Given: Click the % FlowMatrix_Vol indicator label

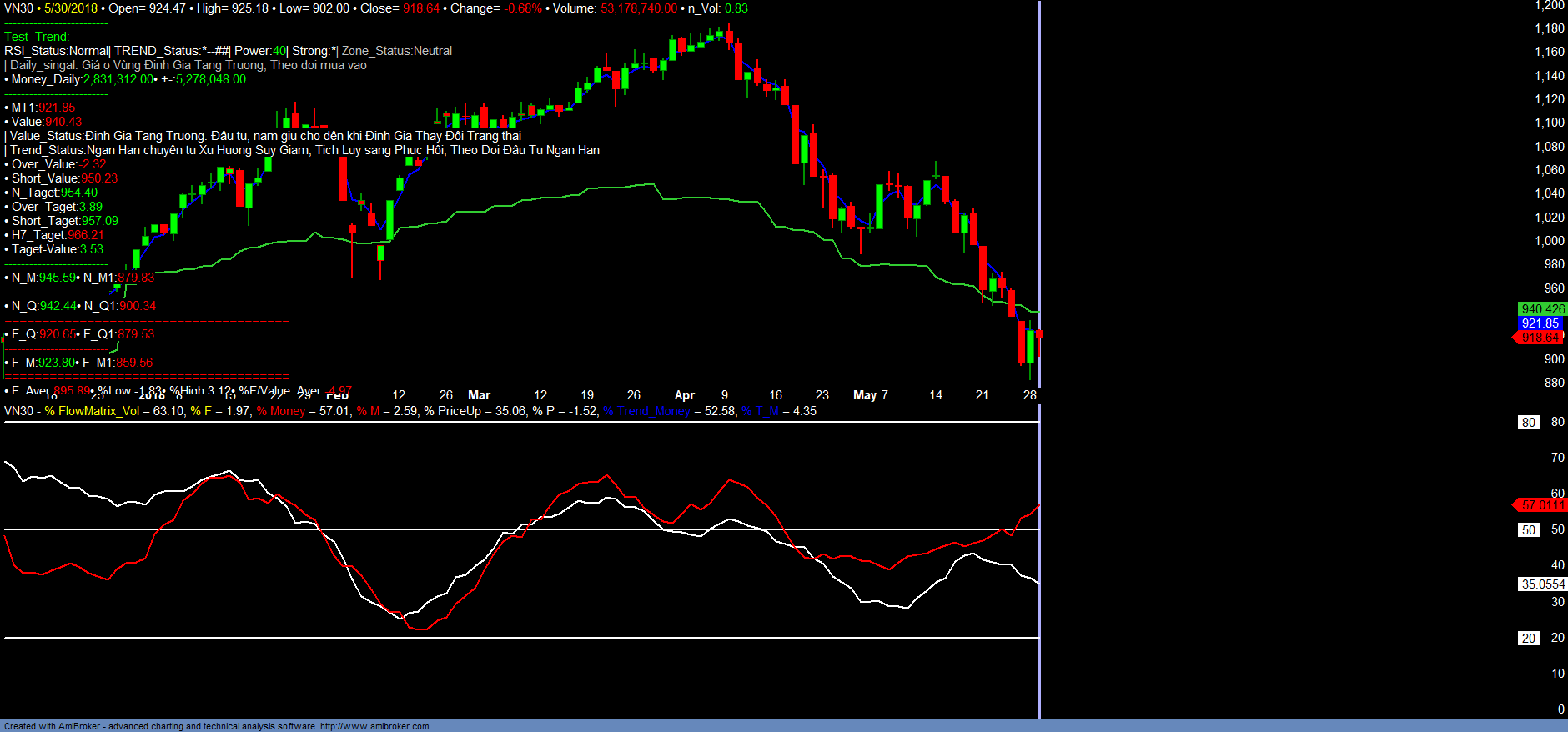Looking at the screenshot, I should point(92,411).
